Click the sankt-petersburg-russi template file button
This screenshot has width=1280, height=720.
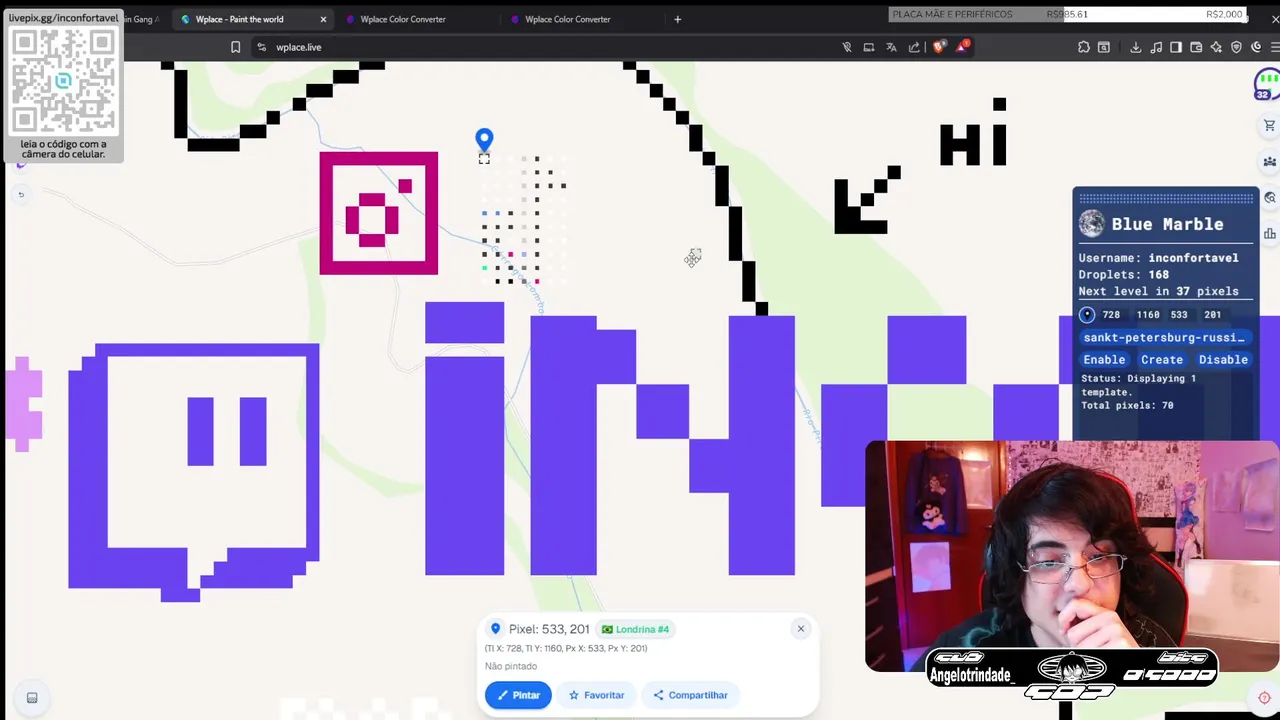pyautogui.click(x=1164, y=337)
